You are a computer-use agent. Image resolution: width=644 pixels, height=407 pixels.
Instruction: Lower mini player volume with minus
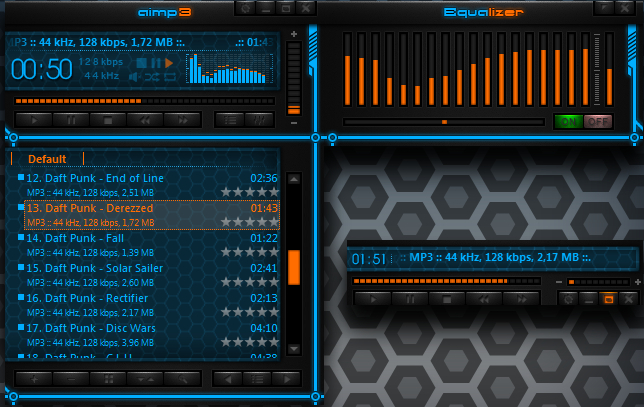pos(559,282)
